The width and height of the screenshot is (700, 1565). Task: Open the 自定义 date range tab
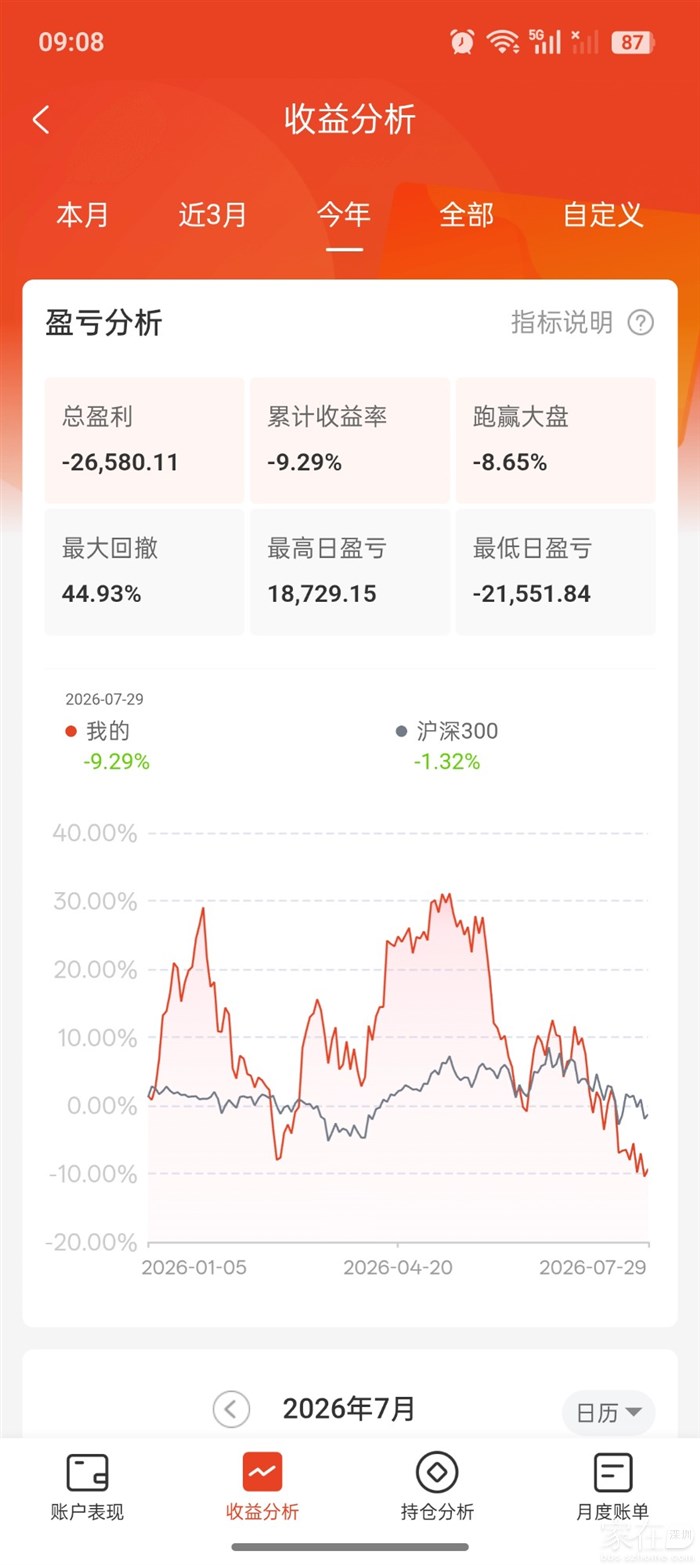coord(602,215)
